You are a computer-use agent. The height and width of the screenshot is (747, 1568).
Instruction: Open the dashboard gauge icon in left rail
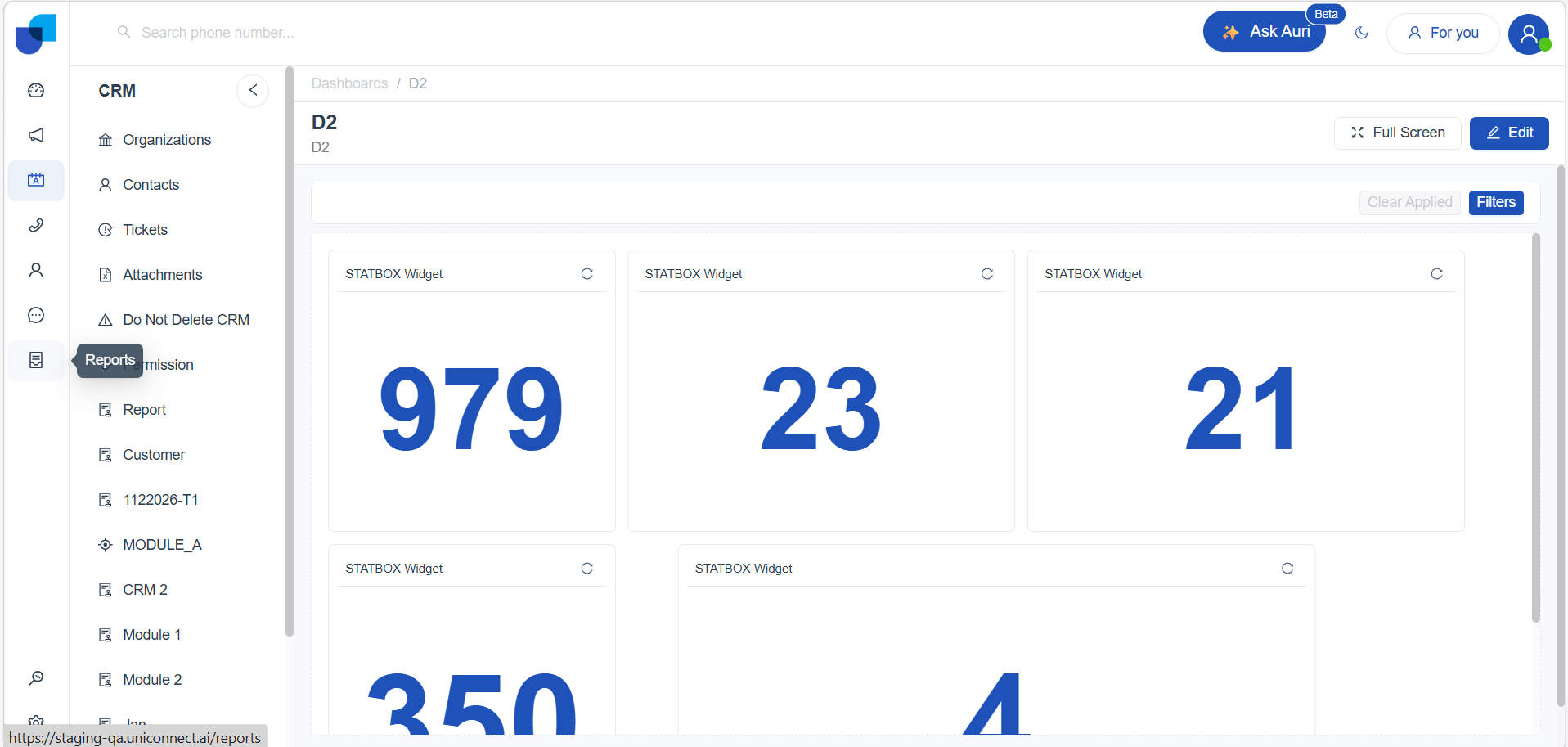point(36,90)
